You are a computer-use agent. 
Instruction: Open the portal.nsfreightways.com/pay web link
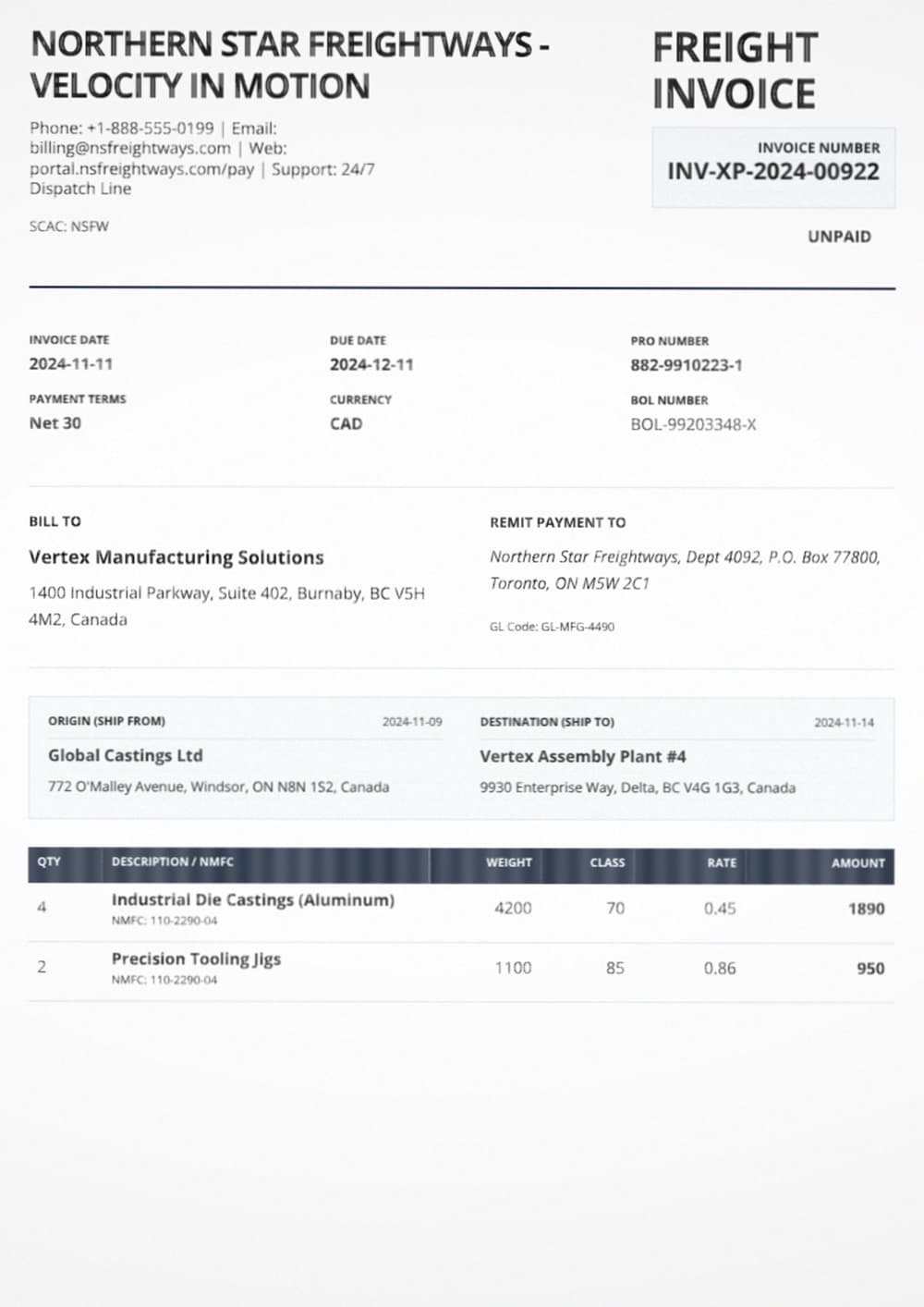[141, 169]
